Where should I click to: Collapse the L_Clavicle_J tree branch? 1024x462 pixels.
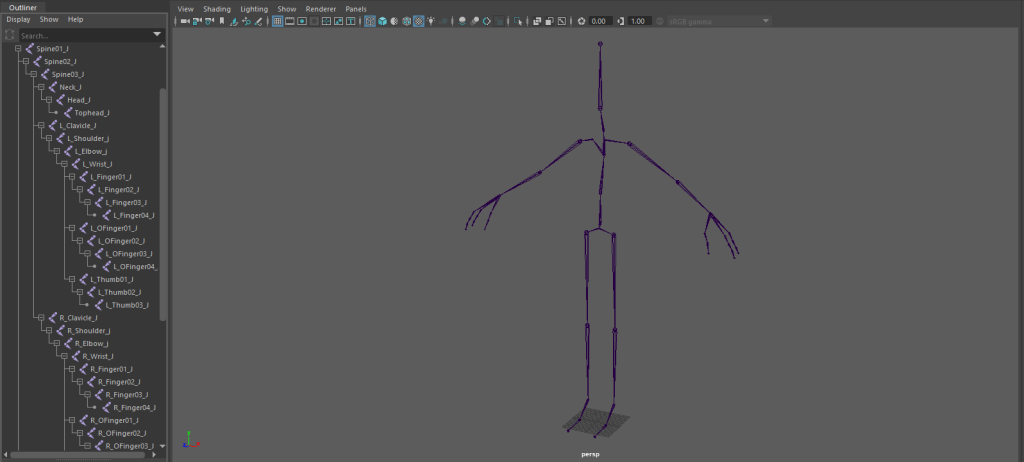(39, 126)
